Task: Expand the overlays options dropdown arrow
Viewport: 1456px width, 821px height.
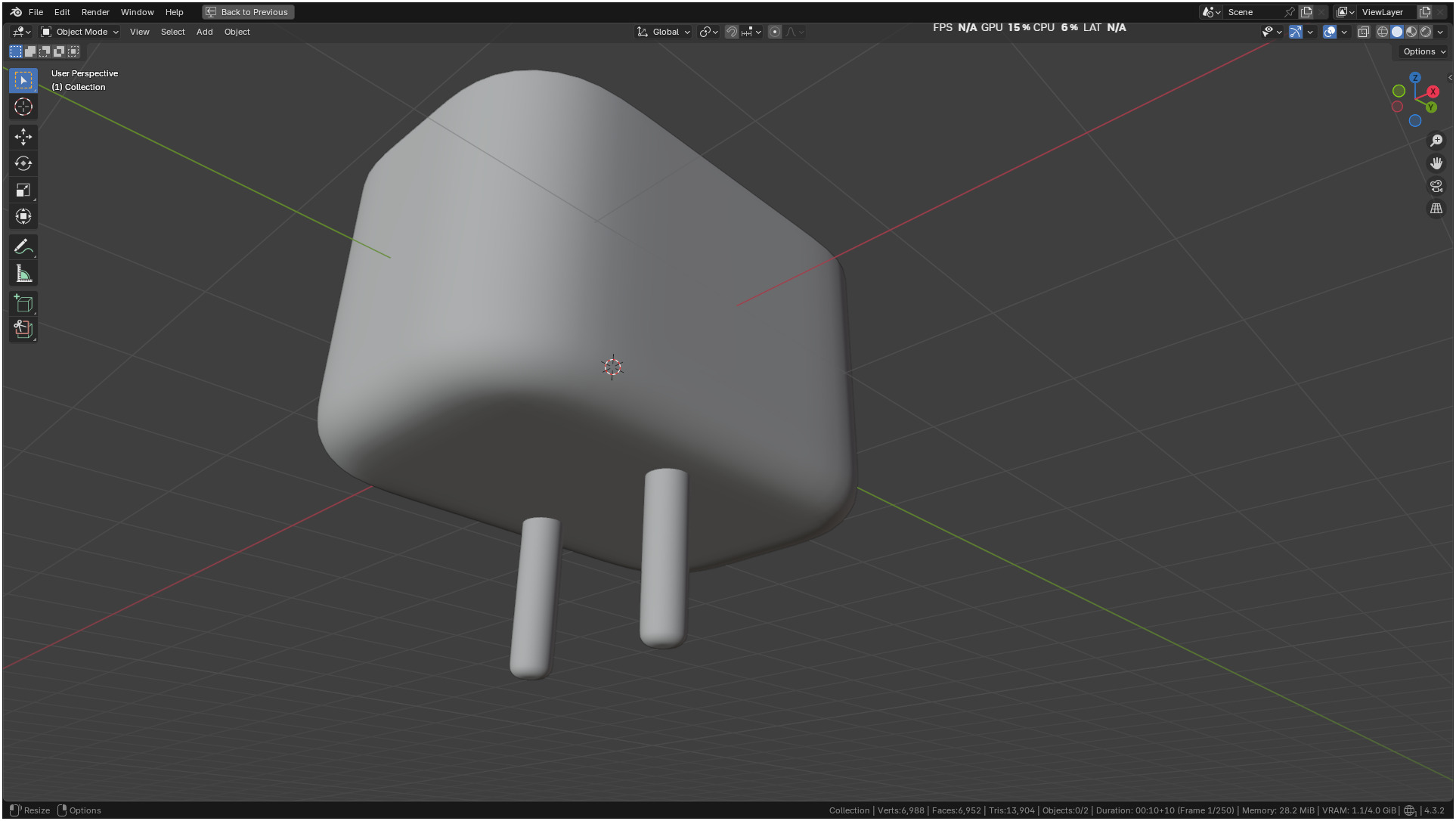Action: point(1344,32)
